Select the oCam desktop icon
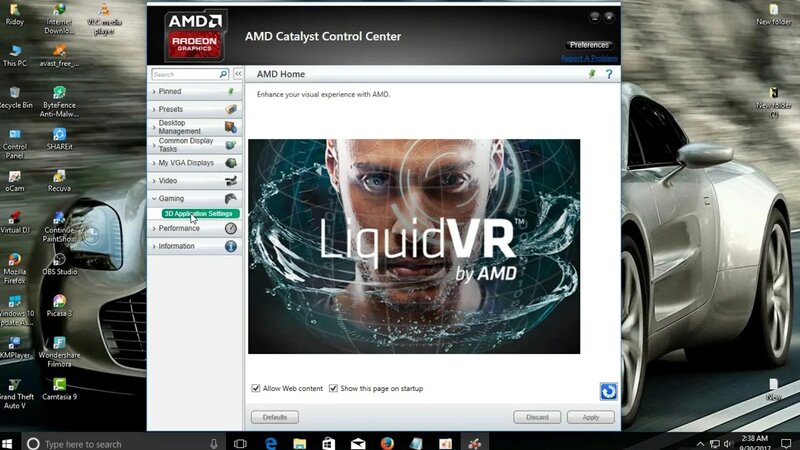 [15, 181]
